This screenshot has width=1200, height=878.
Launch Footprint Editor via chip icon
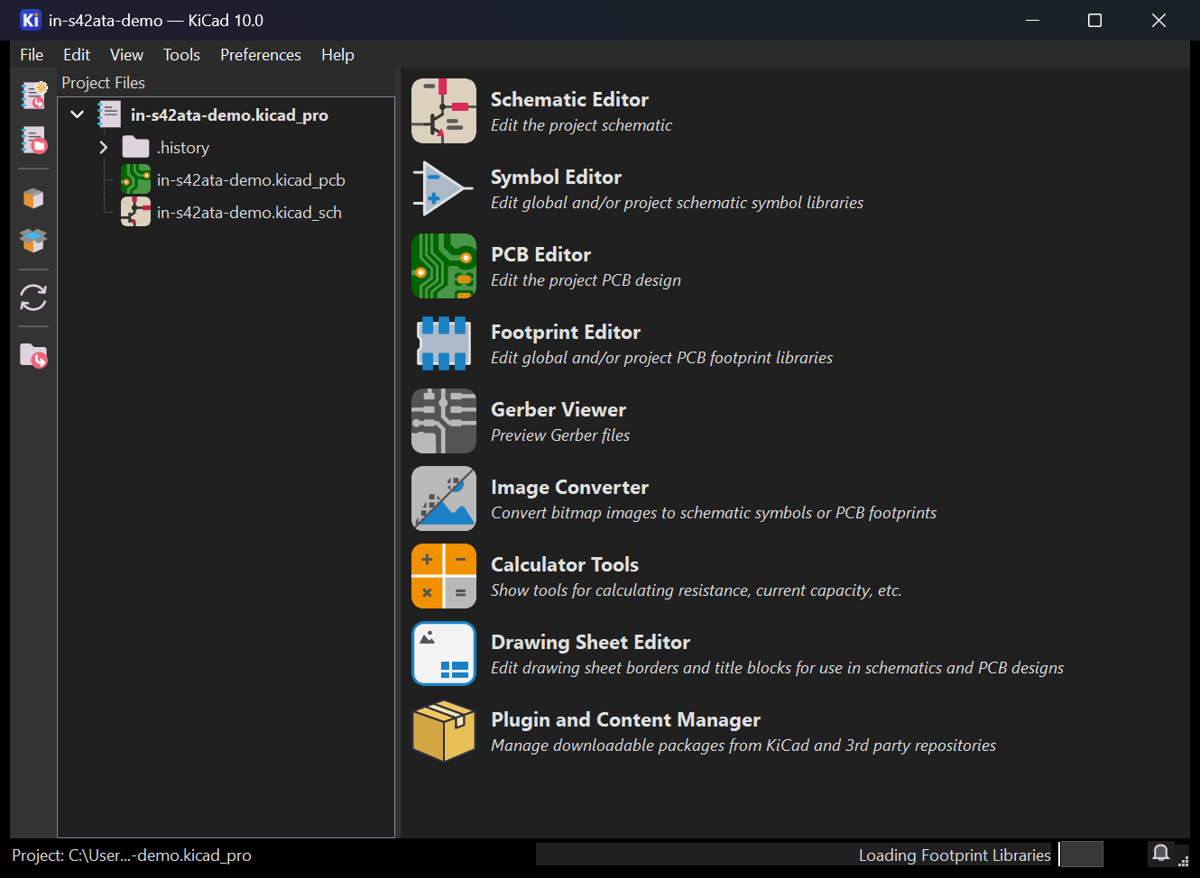click(x=444, y=344)
